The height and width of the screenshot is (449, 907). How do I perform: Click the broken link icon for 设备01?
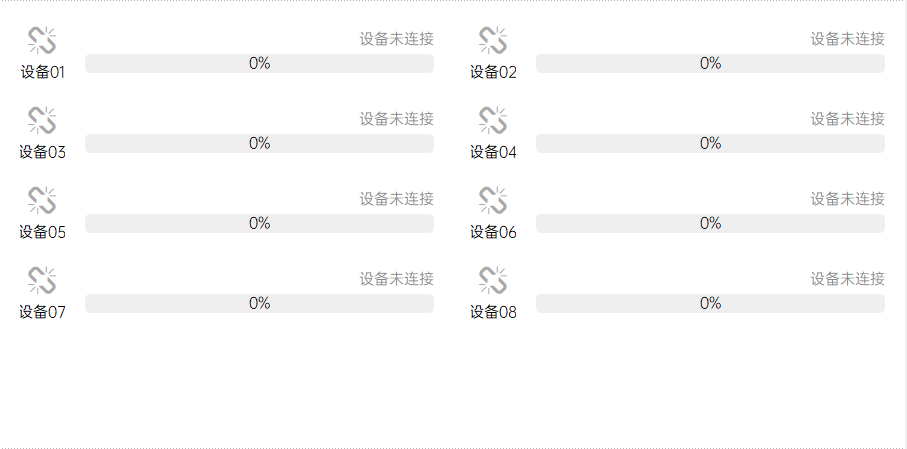[x=42, y=41]
